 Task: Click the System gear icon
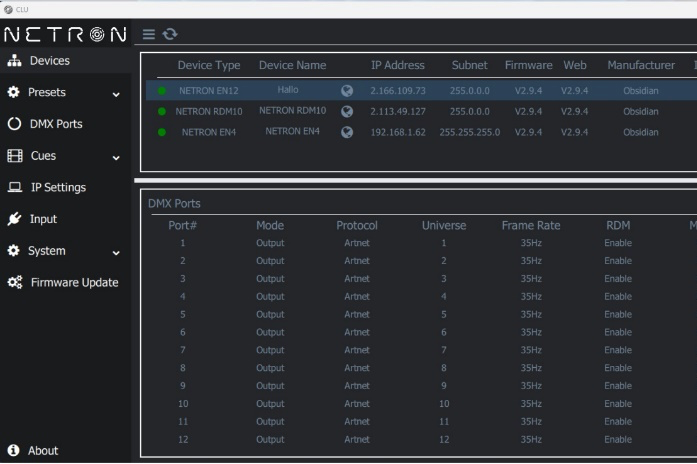pyautogui.click(x=14, y=251)
